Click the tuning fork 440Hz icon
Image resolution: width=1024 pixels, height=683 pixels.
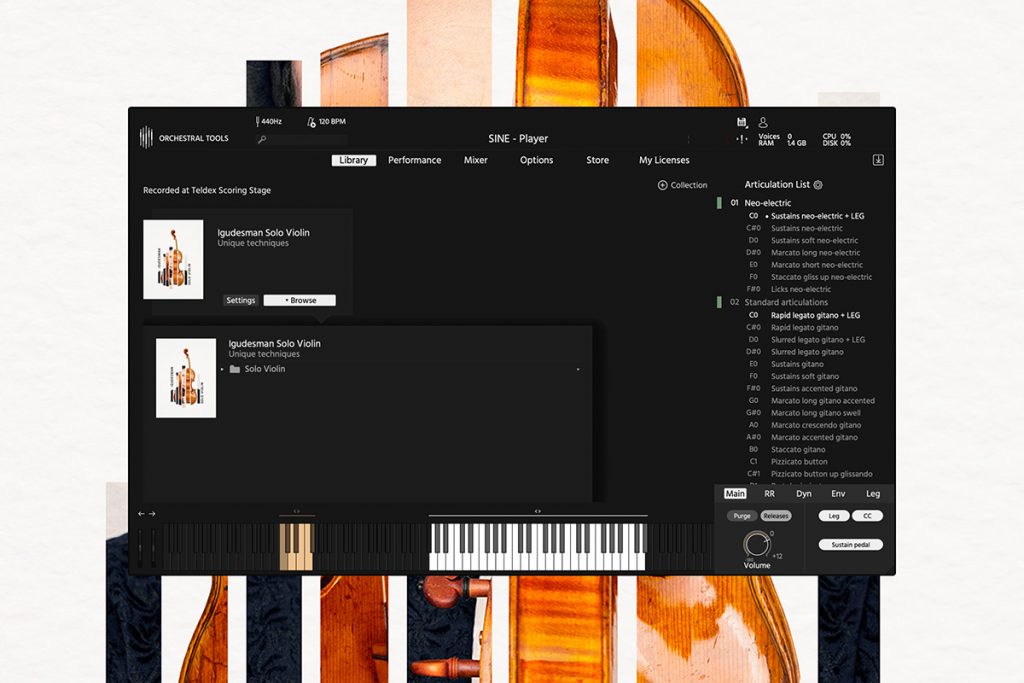257,121
